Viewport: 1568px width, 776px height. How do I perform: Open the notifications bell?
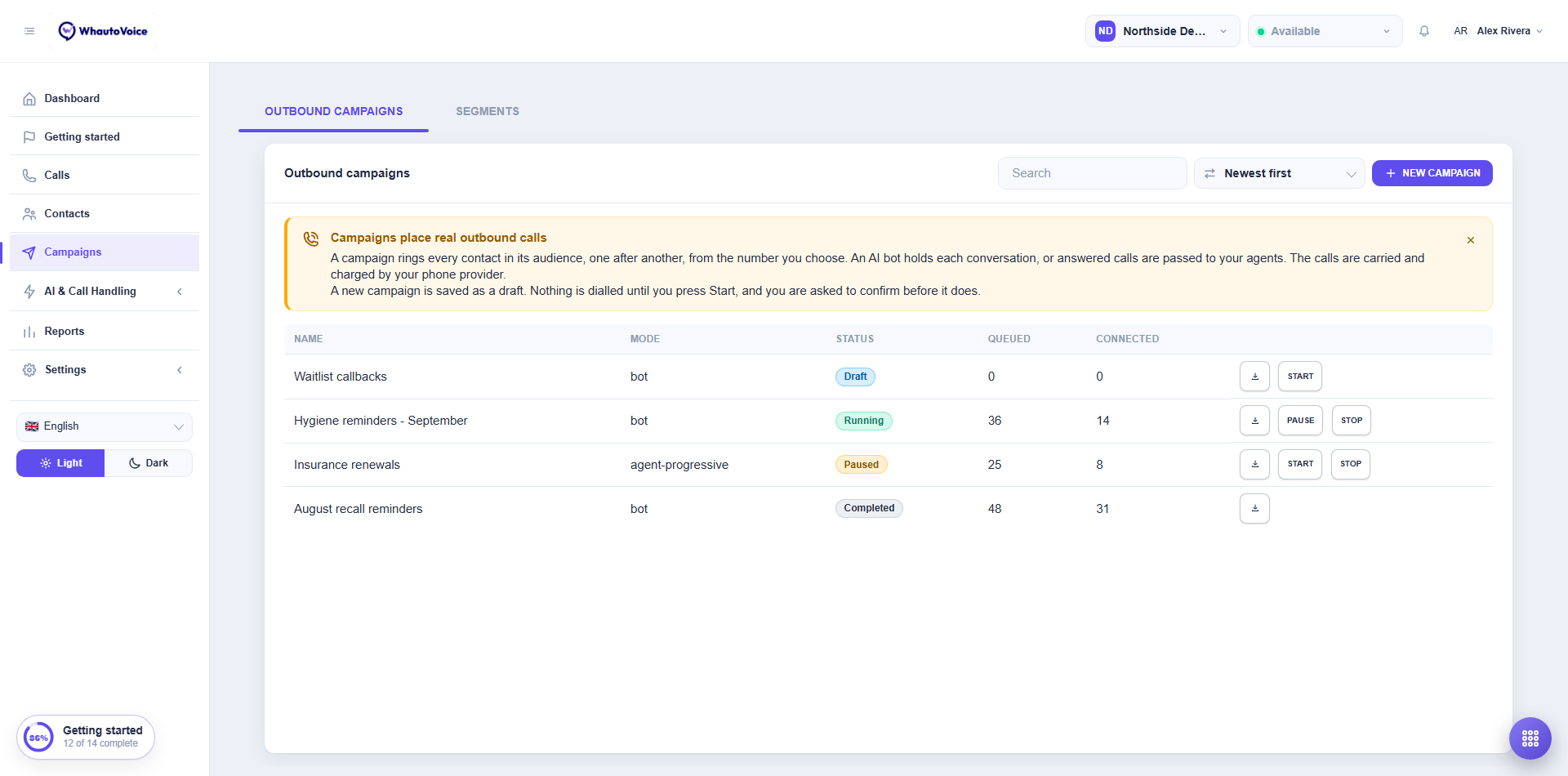[x=1424, y=31]
